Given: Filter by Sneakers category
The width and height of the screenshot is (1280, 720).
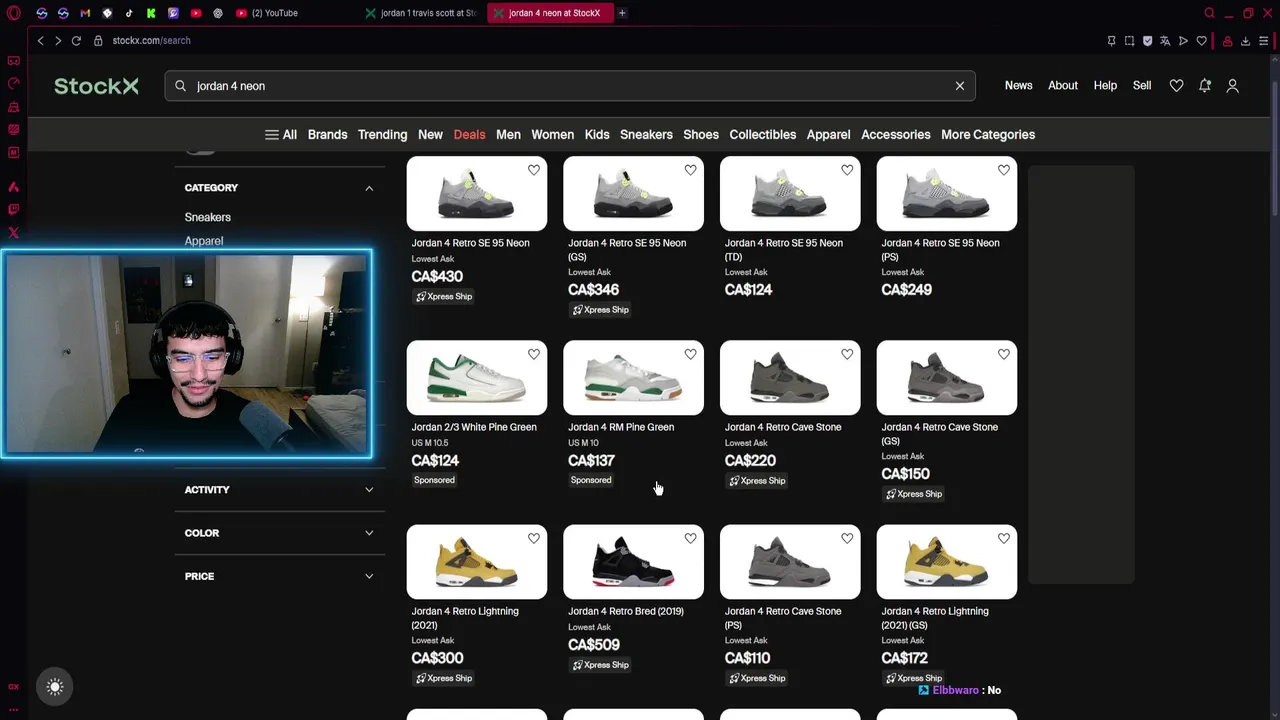Looking at the screenshot, I should 207,217.
